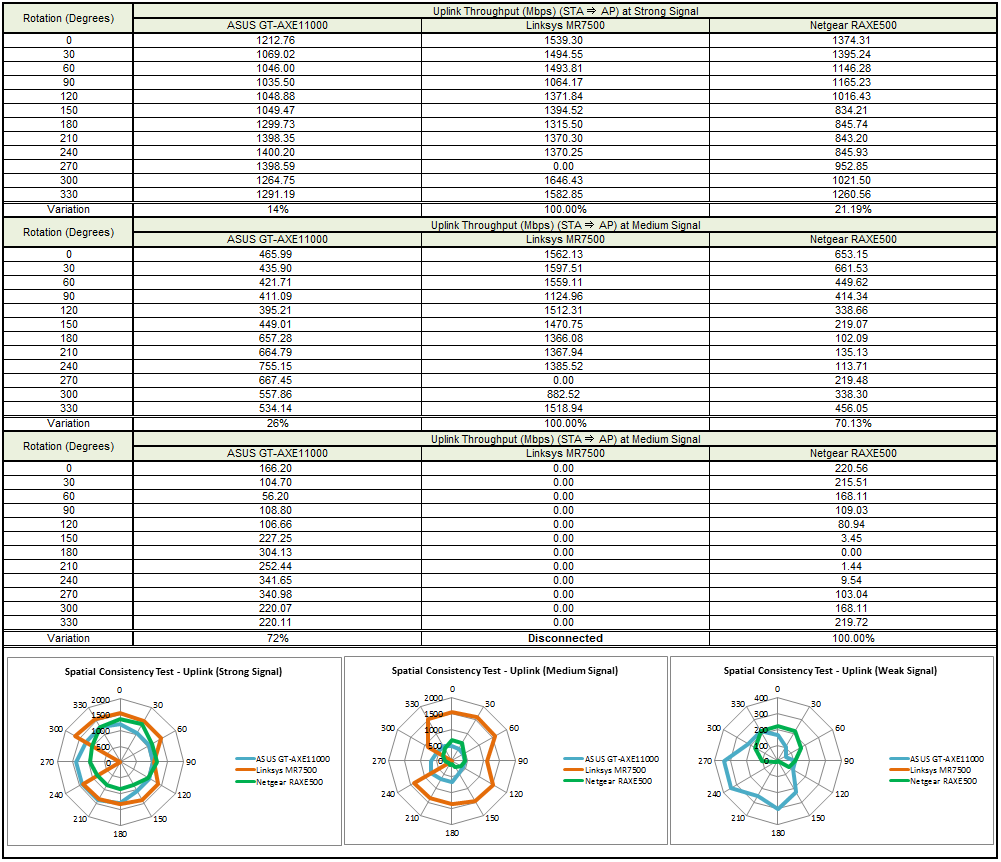Screen dimensions: 1001x862
Task: Click the value 1064.17
Action: coord(564,82)
